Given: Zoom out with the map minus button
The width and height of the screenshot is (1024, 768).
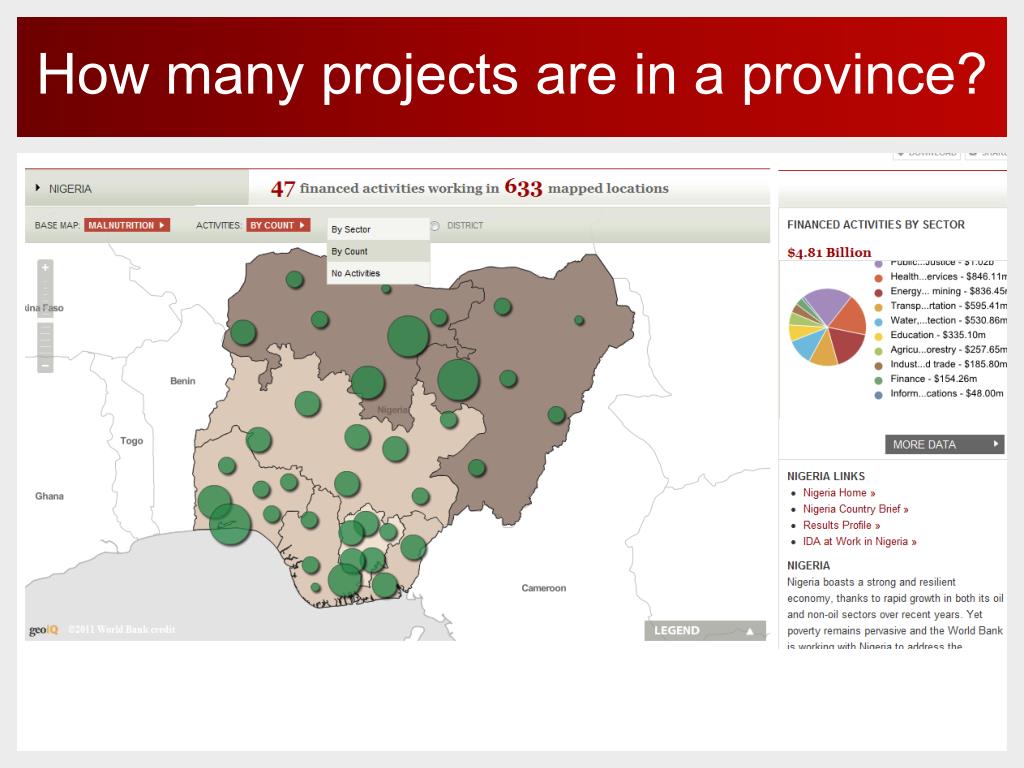Looking at the screenshot, I should pyautogui.click(x=45, y=366).
